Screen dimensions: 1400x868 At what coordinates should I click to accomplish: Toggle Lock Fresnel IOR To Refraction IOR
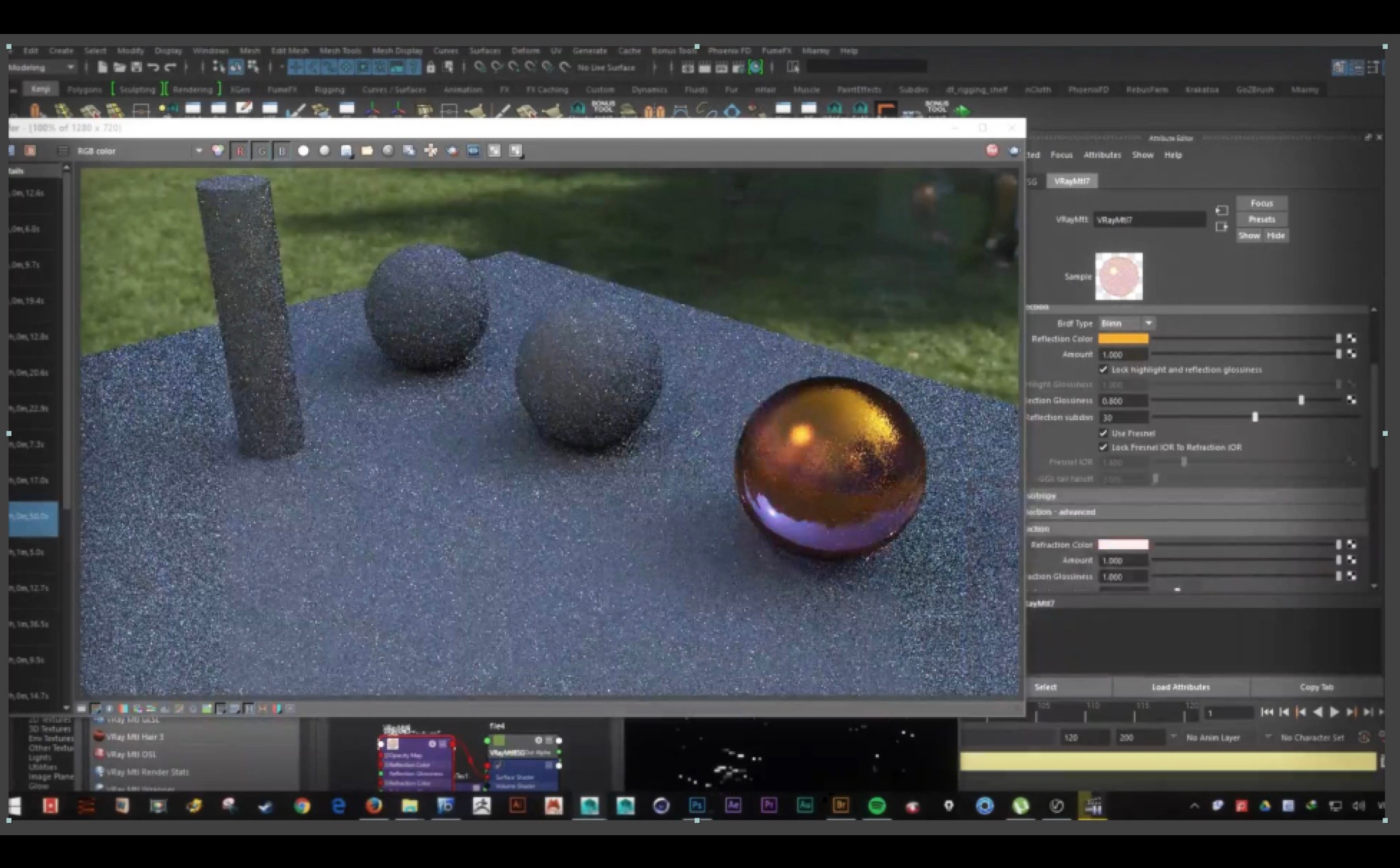1103,447
